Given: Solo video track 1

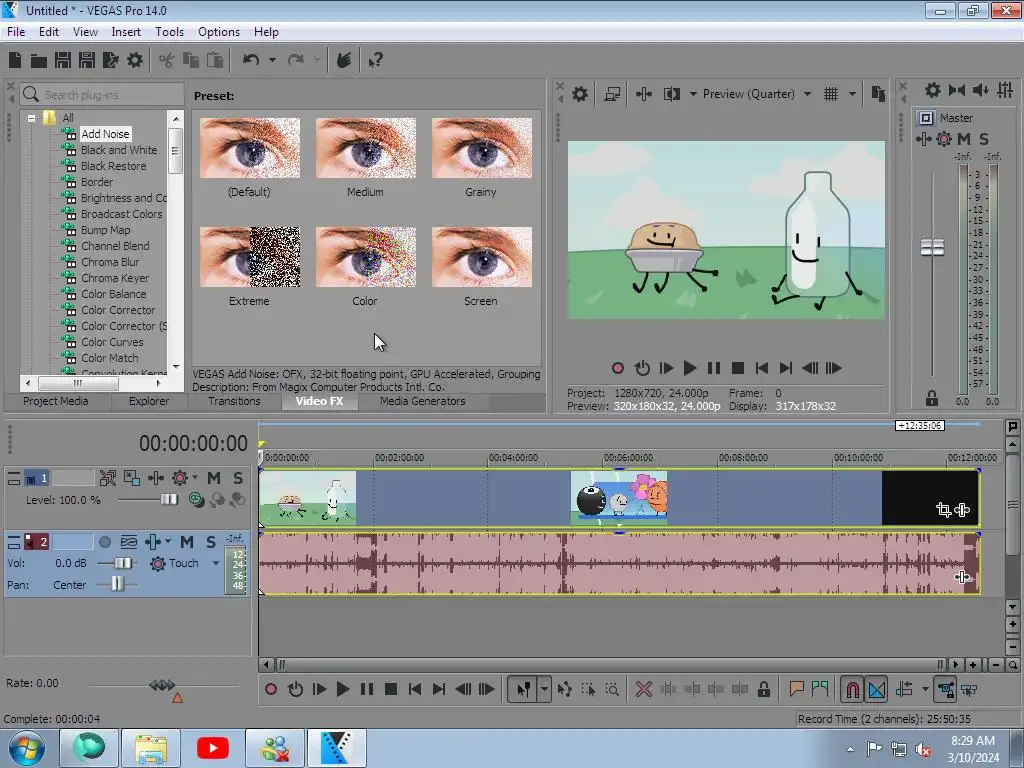Looking at the screenshot, I should coord(238,478).
